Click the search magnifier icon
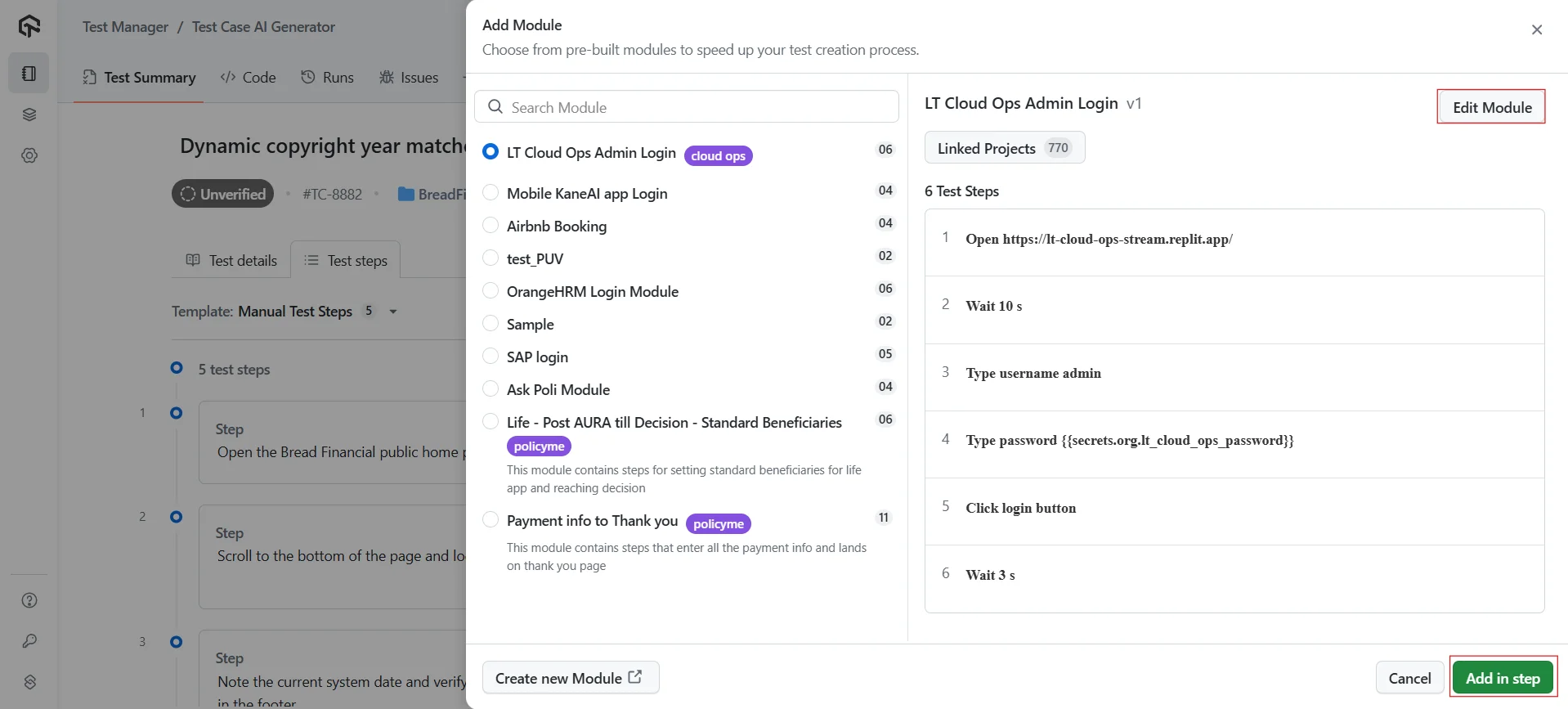 pos(495,107)
